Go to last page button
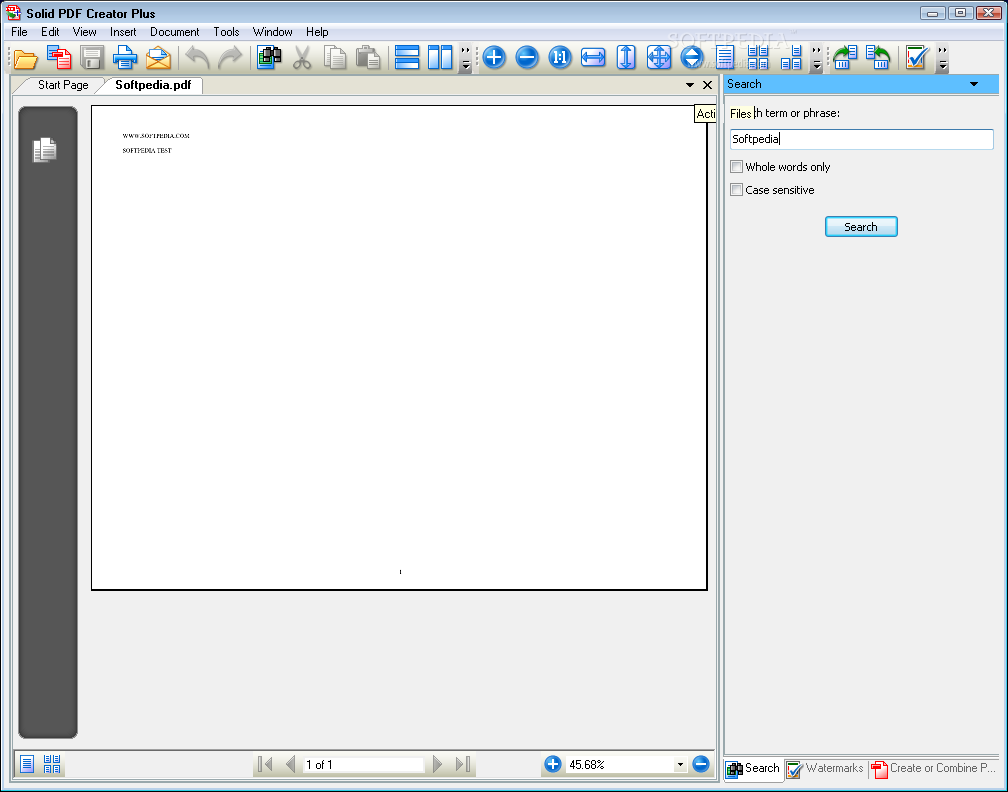Viewport: 1008px width, 792px height. click(x=463, y=764)
